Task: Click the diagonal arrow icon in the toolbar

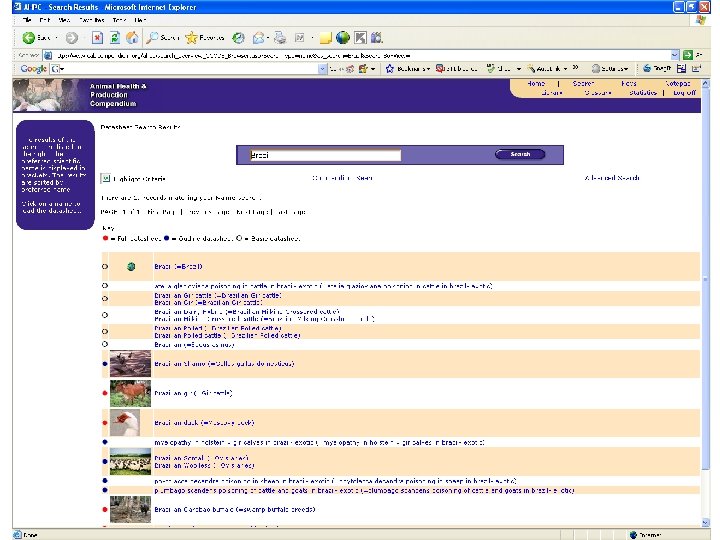Action: click(360, 38)
